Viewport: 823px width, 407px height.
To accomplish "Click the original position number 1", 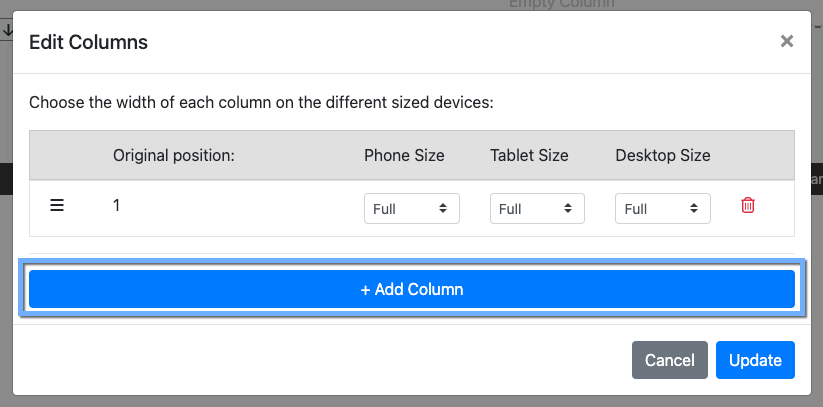I will (117, 205).
